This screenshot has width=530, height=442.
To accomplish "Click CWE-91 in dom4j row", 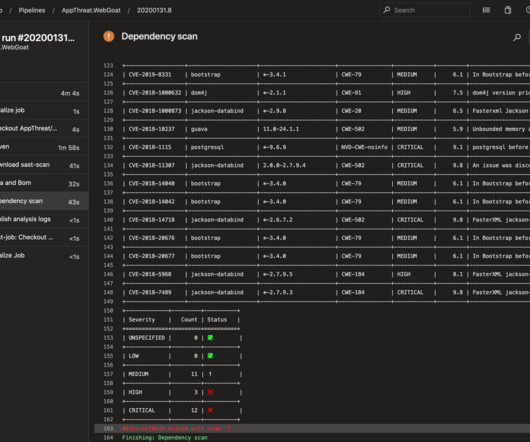I will 351,93.
